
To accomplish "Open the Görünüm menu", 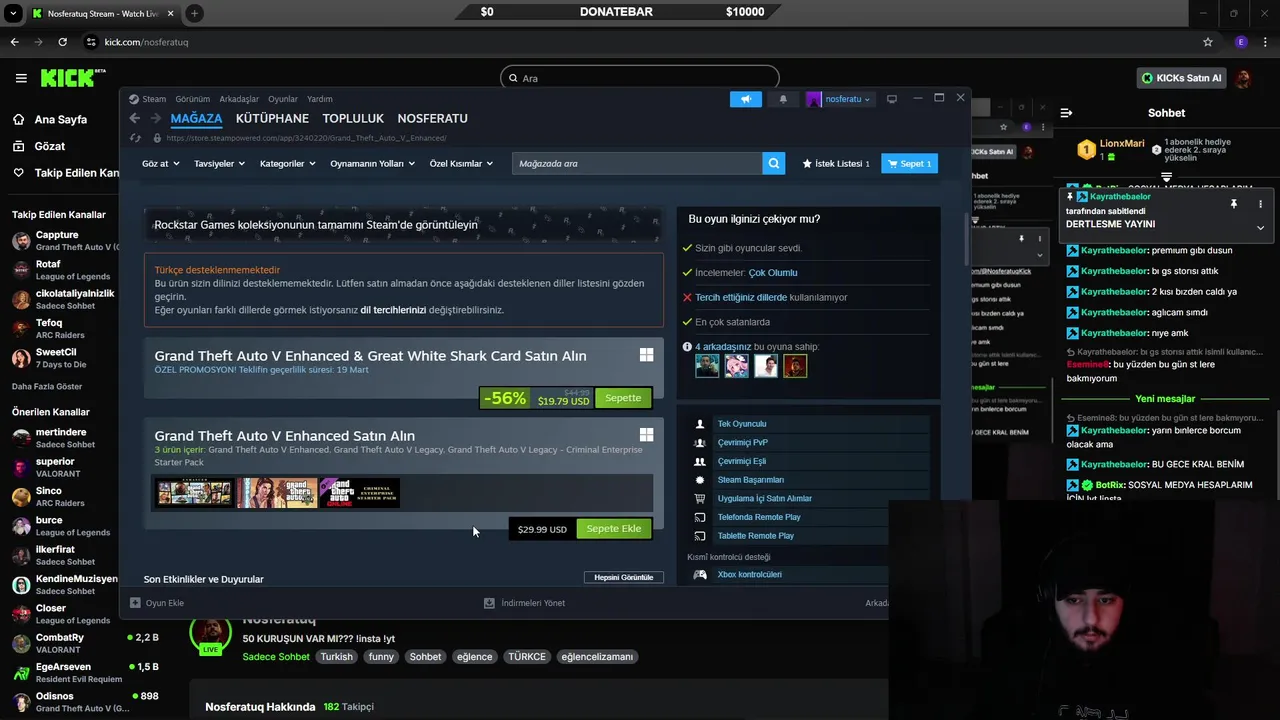I will click(x=193, y=99).
